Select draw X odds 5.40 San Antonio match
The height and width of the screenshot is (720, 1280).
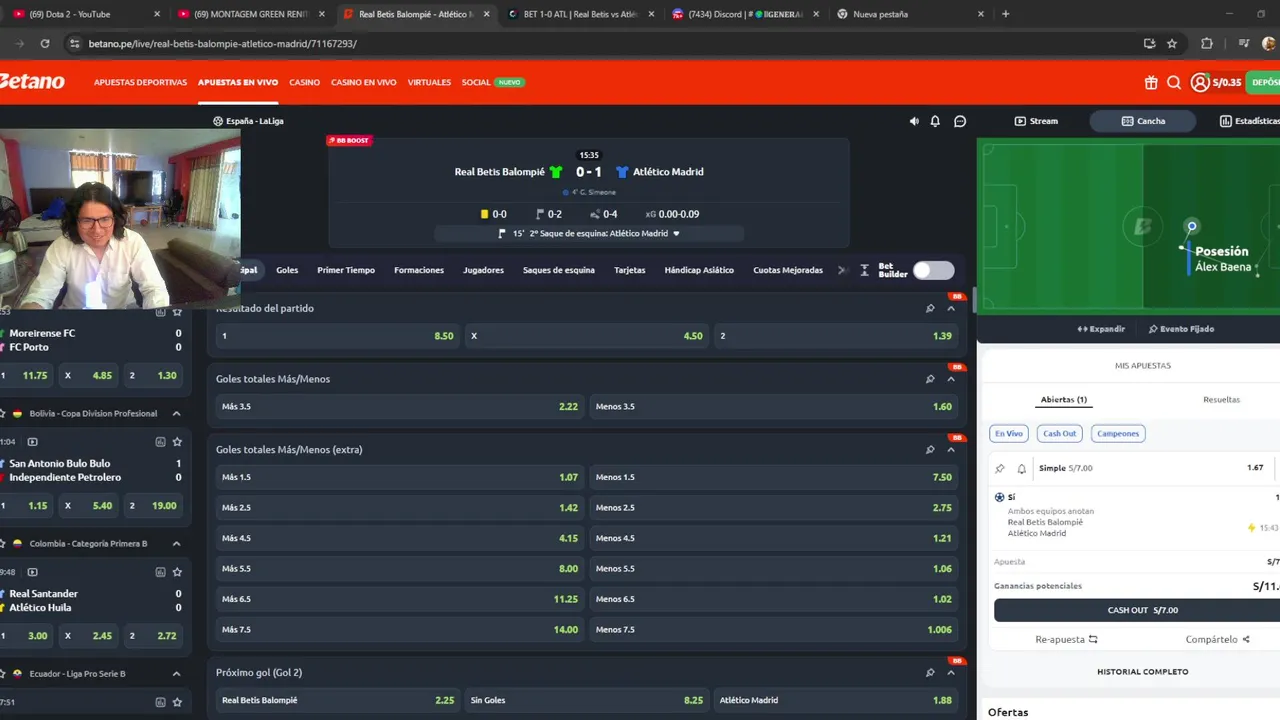point(88,506)
